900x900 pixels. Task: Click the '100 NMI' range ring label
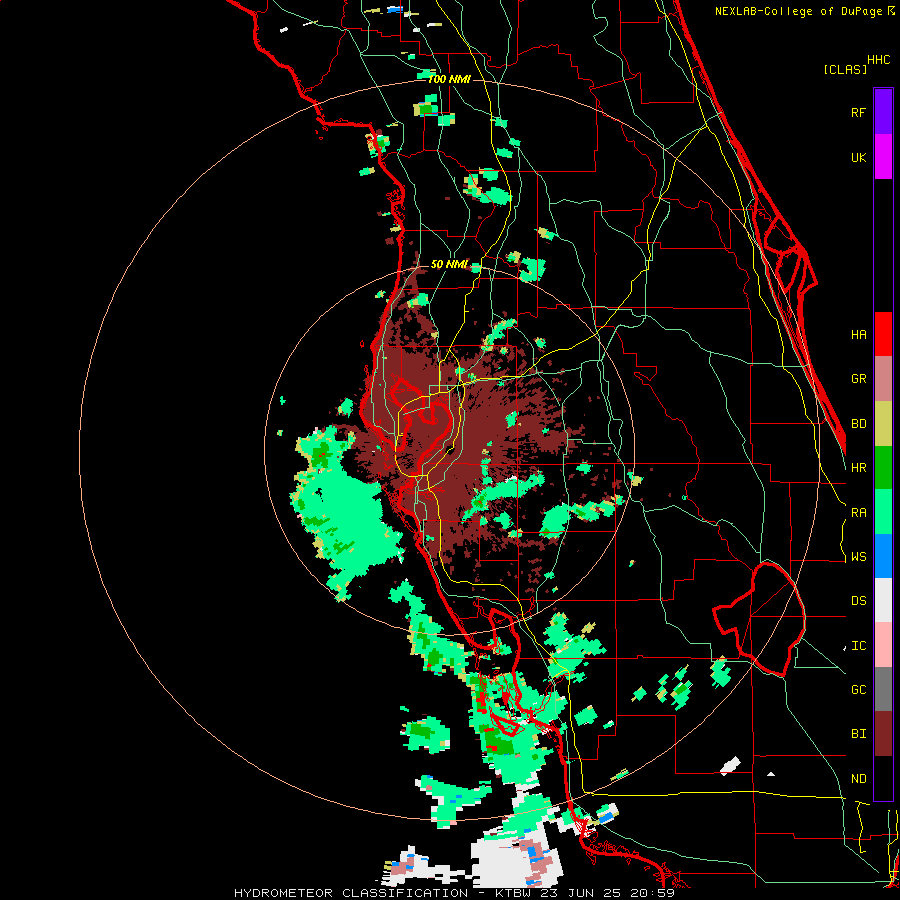click(449, 79)
